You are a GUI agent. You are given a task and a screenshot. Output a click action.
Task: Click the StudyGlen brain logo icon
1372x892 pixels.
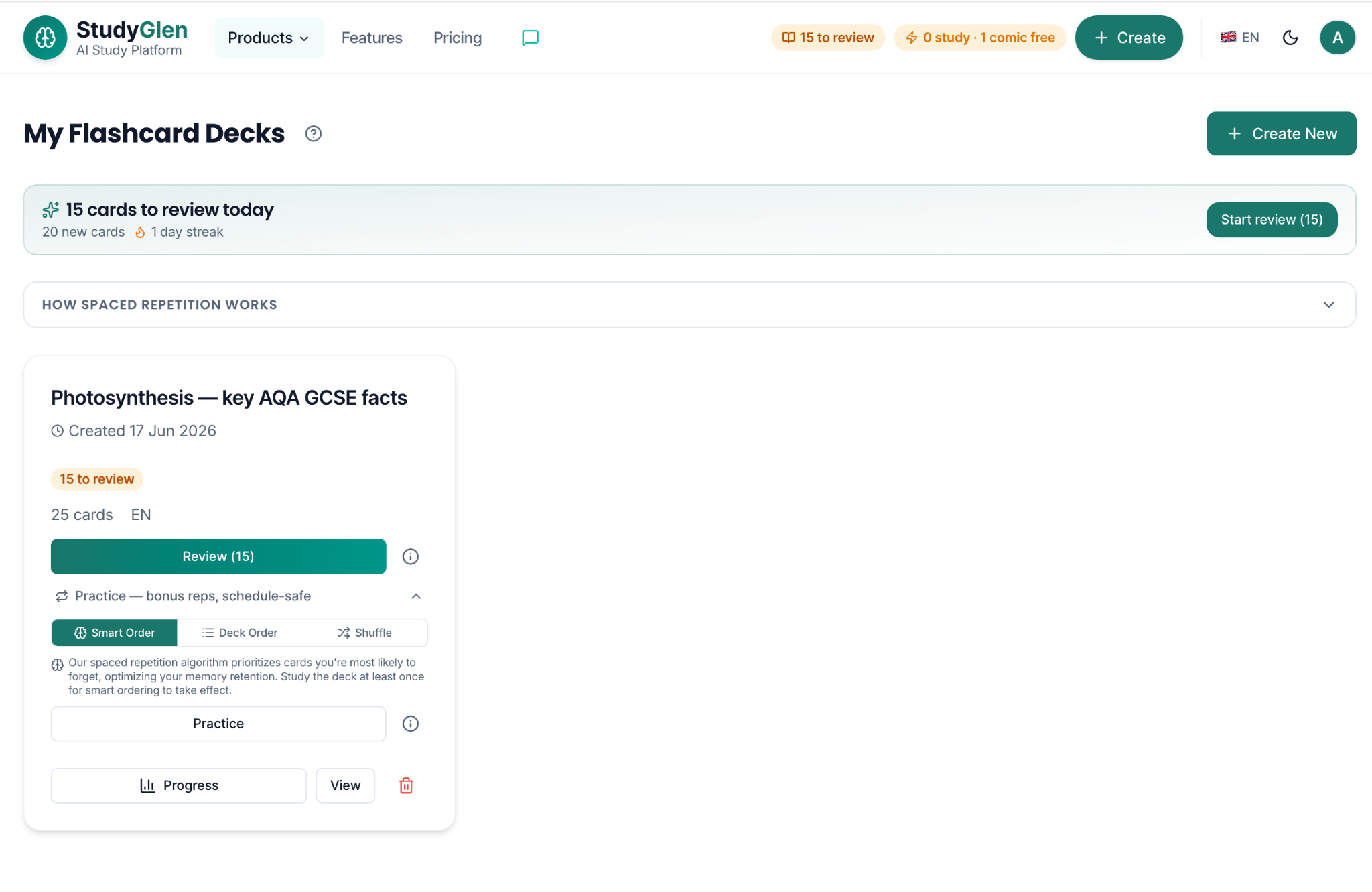click(45, 38)
